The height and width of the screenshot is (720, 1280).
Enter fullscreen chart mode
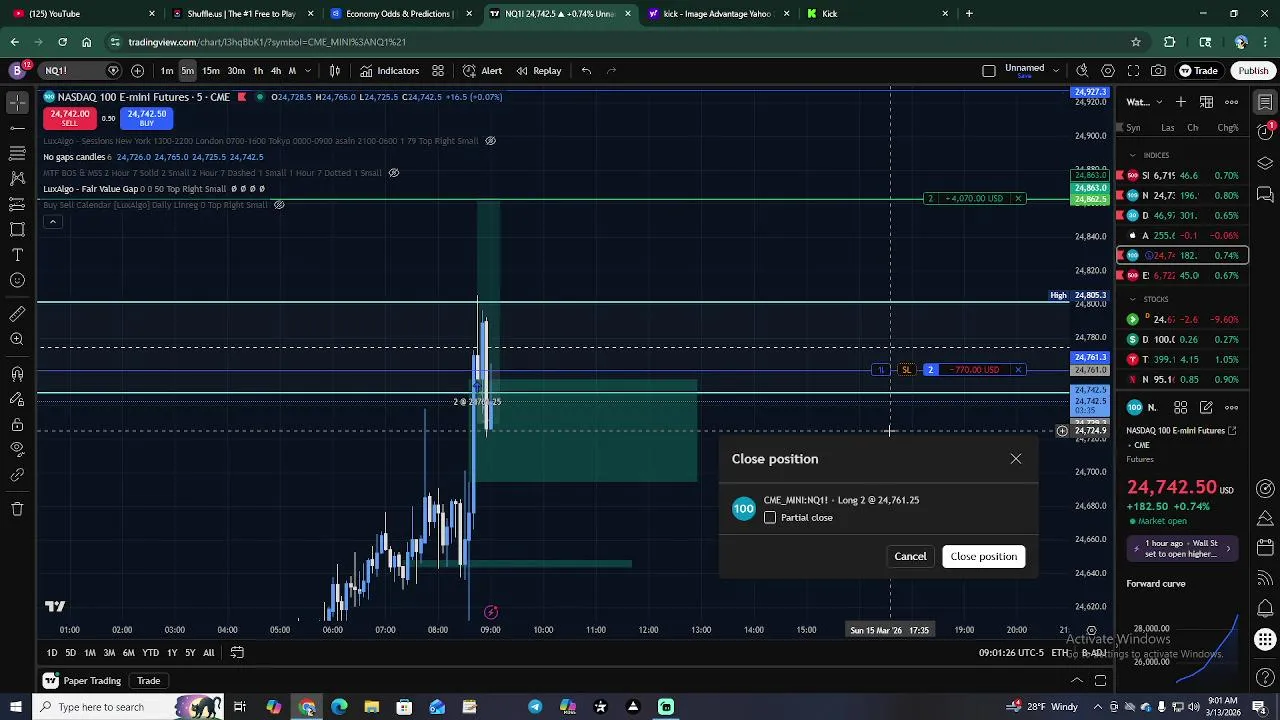coord(1133,71)
